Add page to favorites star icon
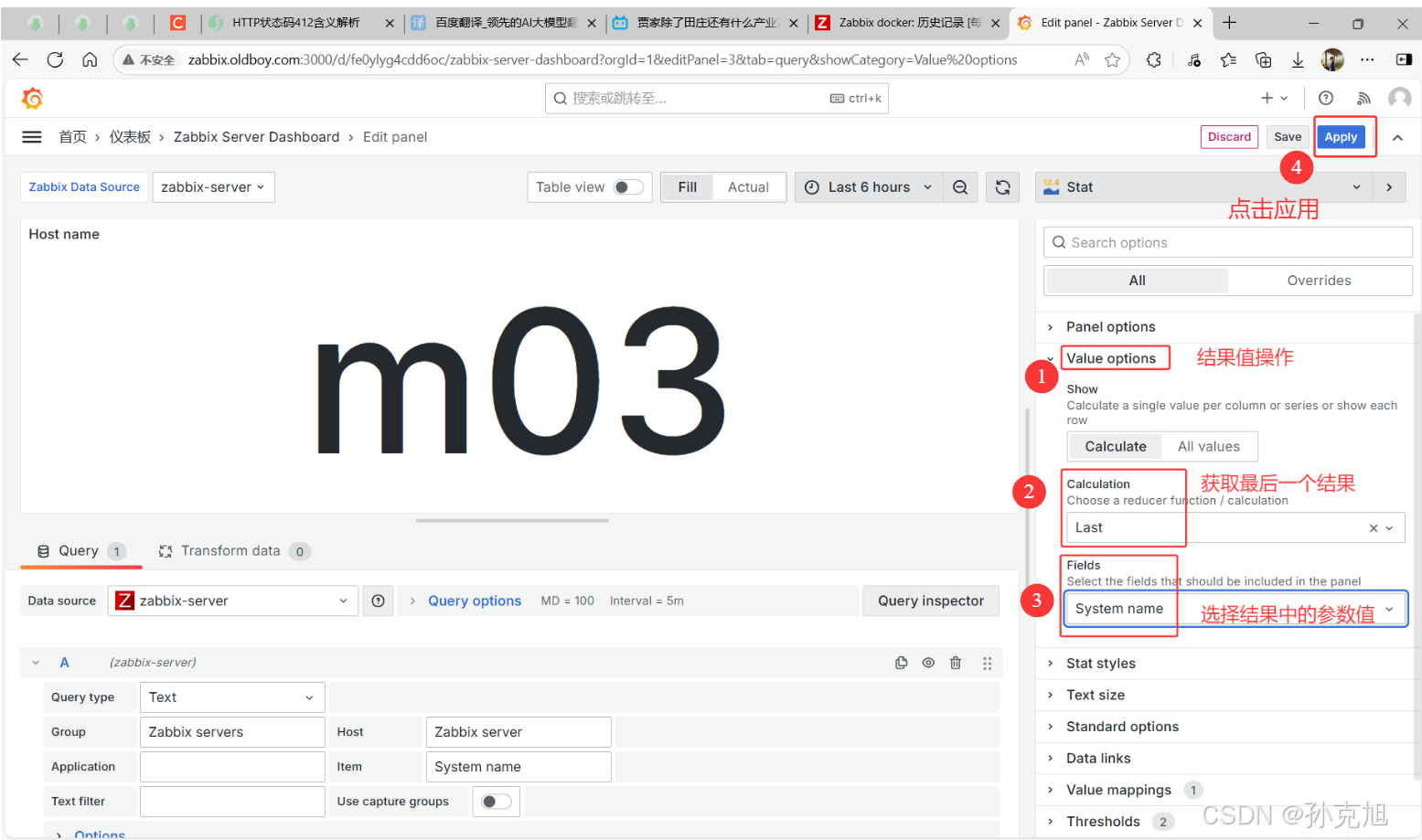Viewport: 1422px width, 840px height. coord(1112,59)
